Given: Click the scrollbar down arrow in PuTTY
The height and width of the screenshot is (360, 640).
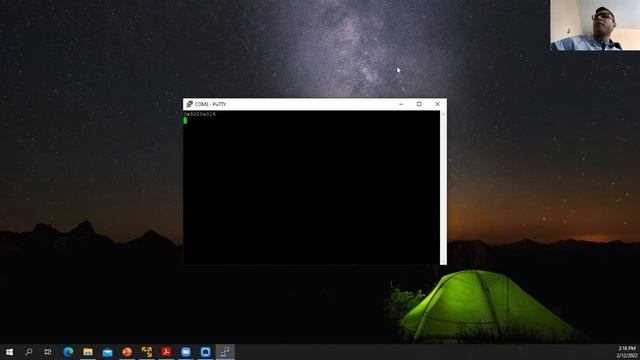Looking at the screenshot, I should (443, 262).
